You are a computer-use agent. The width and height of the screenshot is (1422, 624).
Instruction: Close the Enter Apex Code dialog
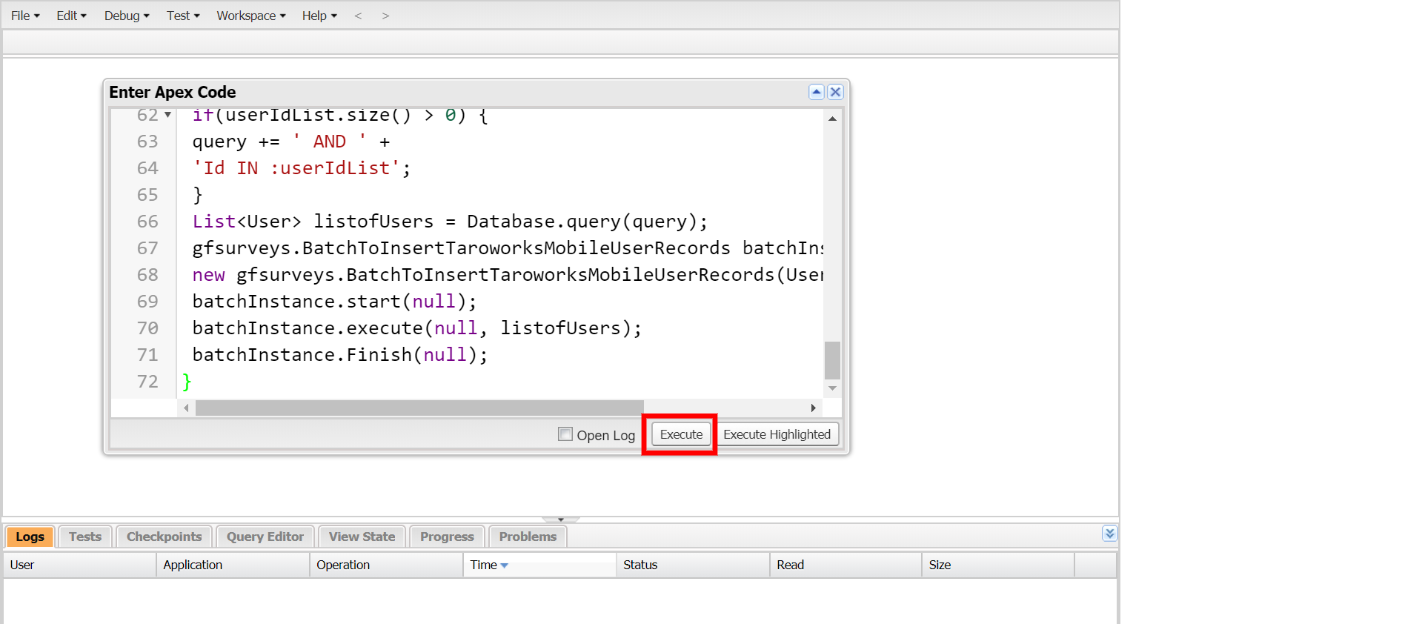[x=835, y=92]
